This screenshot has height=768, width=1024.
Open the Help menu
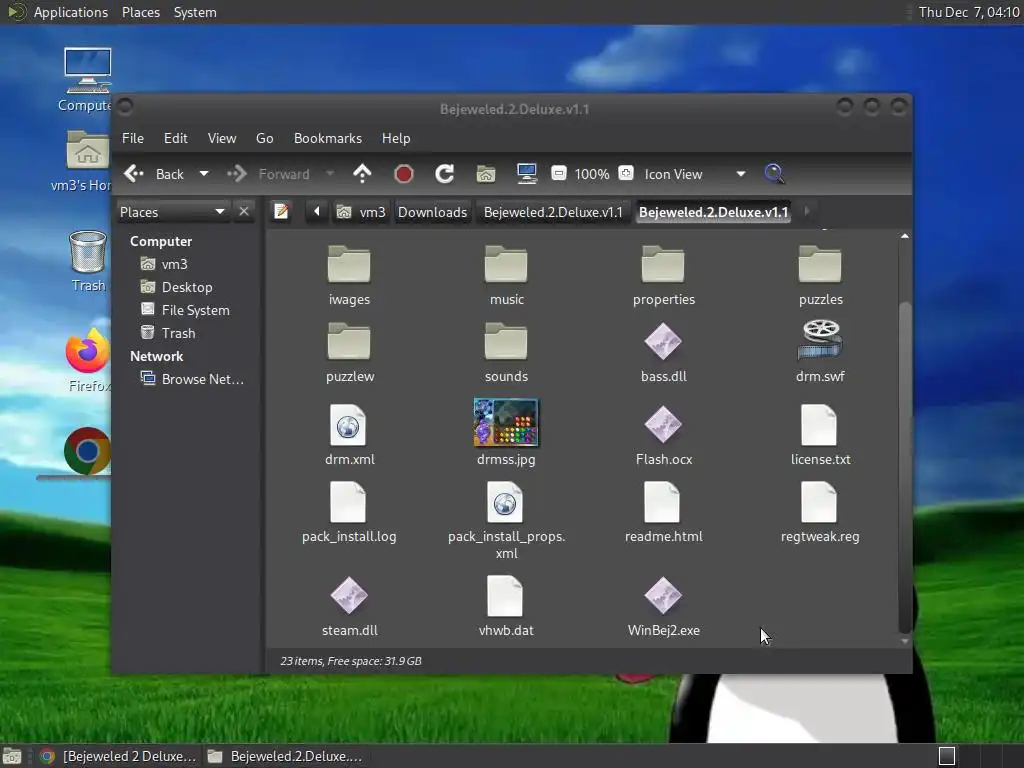[x=396, y=138]
